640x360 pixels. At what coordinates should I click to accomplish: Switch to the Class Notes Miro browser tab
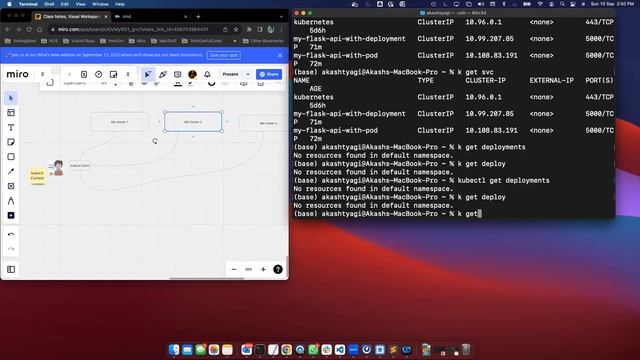coord(71,16)
